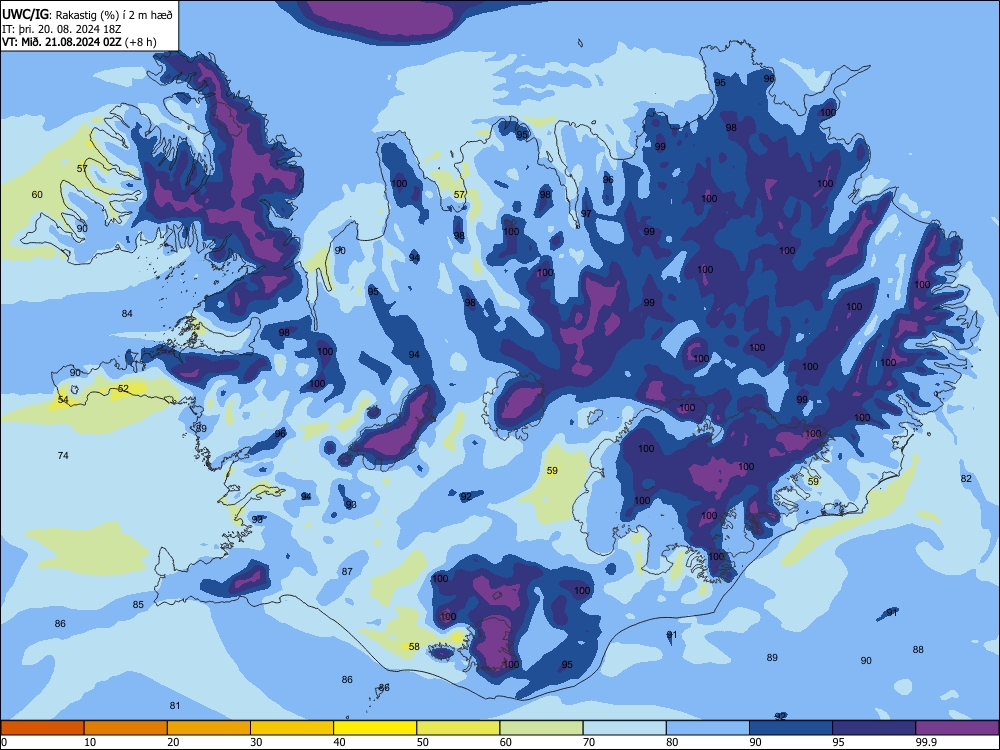Click the 'VT: Mið. 21.08.2024 02Z' line
1000x750 pixels.
coord(63,42)
